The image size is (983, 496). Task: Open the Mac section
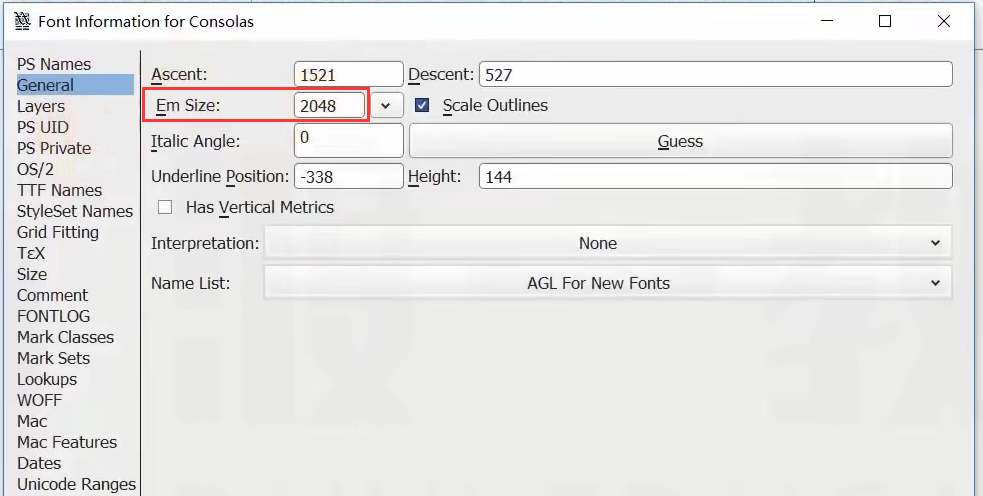click(x=32, y=421)
